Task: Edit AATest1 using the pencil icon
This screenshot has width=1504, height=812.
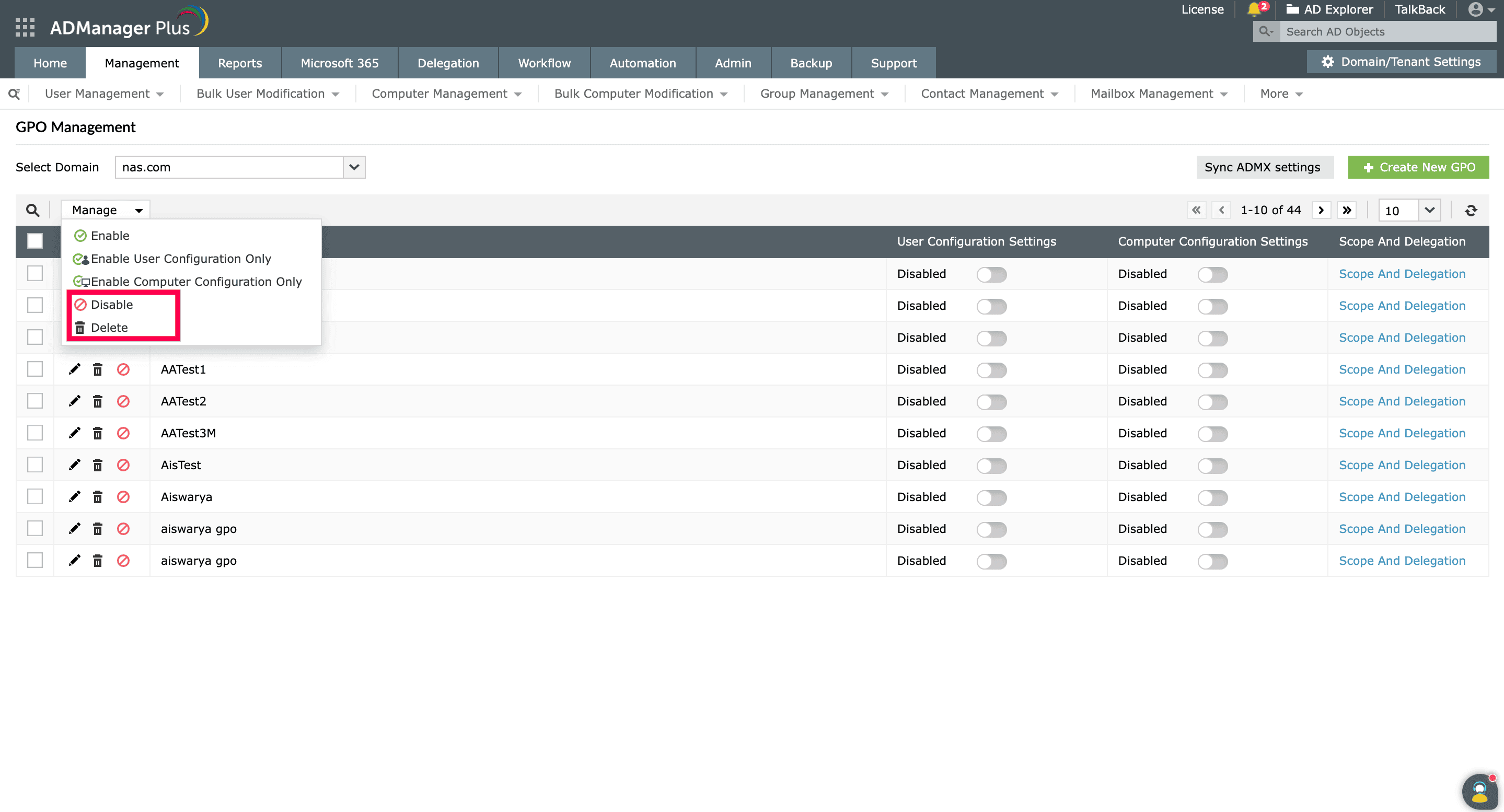Action: [74, 369]
